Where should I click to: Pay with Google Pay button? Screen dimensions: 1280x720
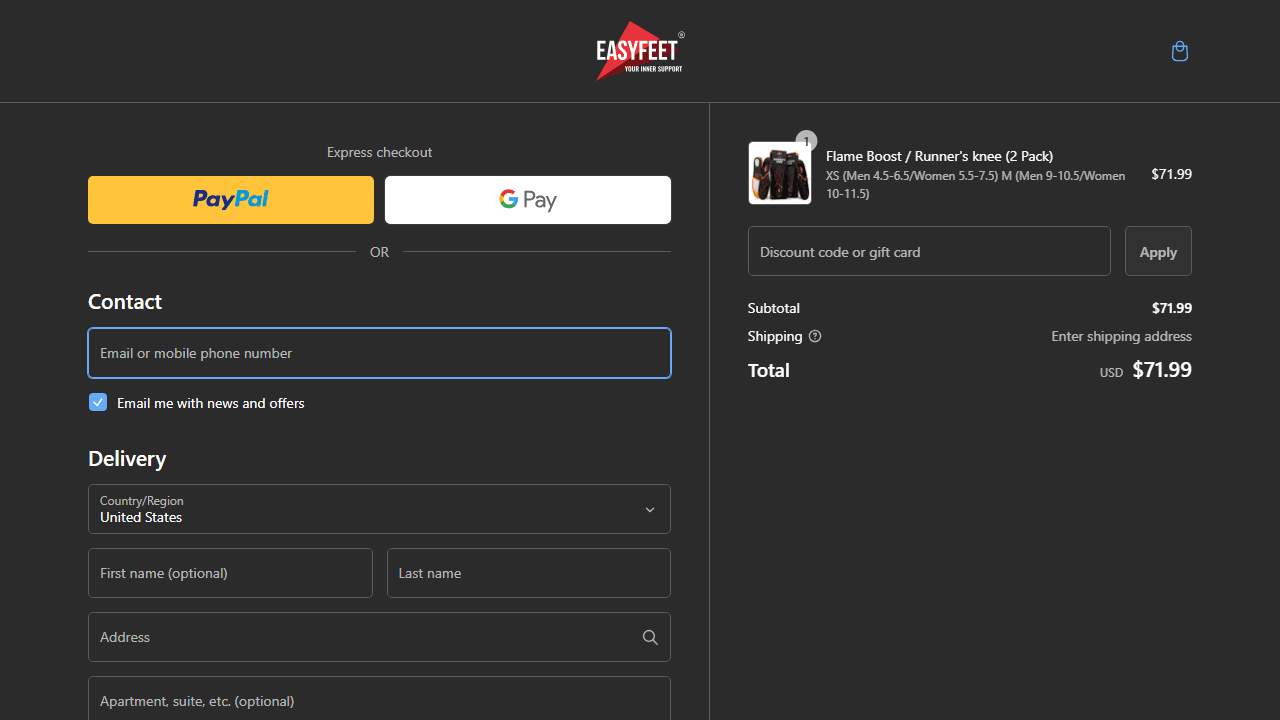tap(528, 200)
